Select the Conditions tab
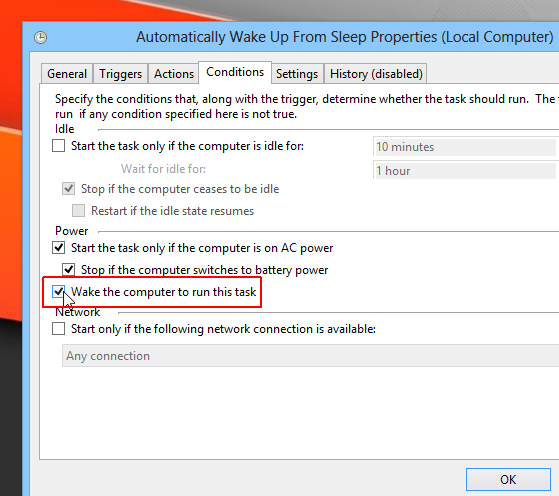 coord(235,72)
